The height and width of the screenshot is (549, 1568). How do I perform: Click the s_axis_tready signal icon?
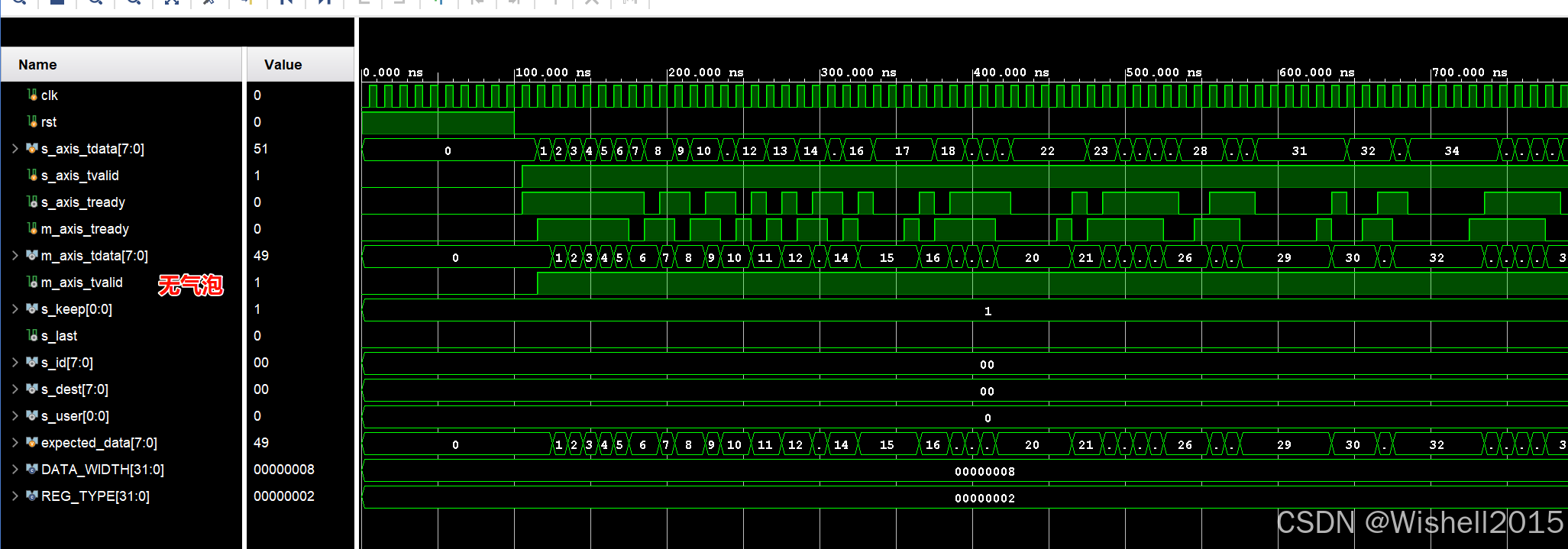[32, 202]
